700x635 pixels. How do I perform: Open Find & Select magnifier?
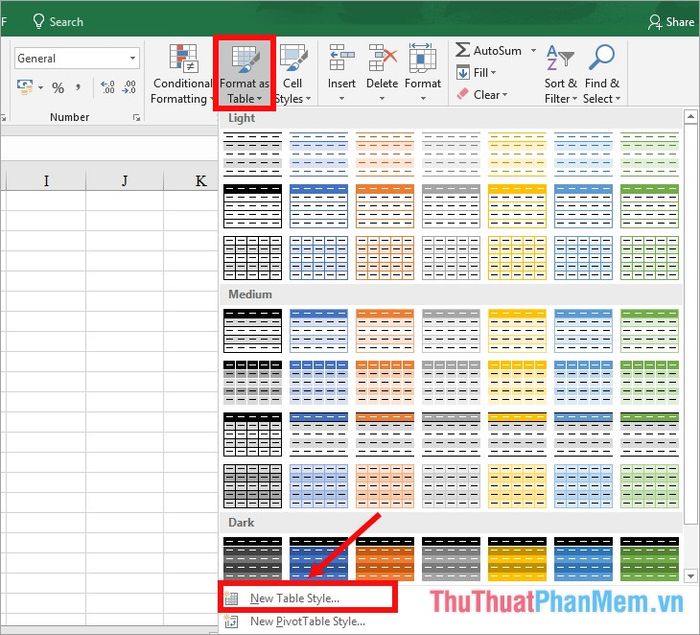(x=601, y=74)
